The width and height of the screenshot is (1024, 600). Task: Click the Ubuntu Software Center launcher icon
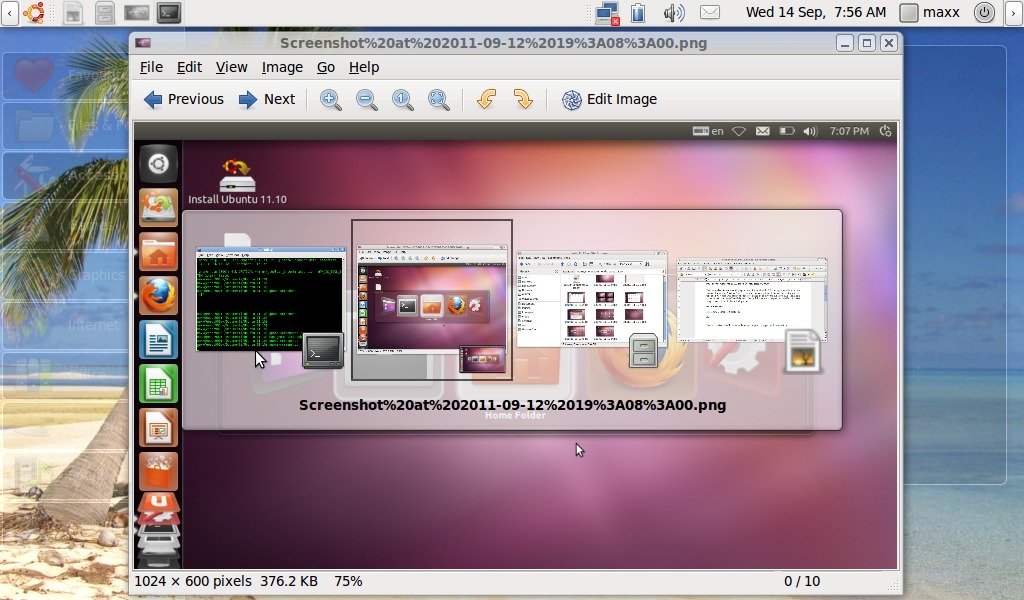(x=158, y=471)
